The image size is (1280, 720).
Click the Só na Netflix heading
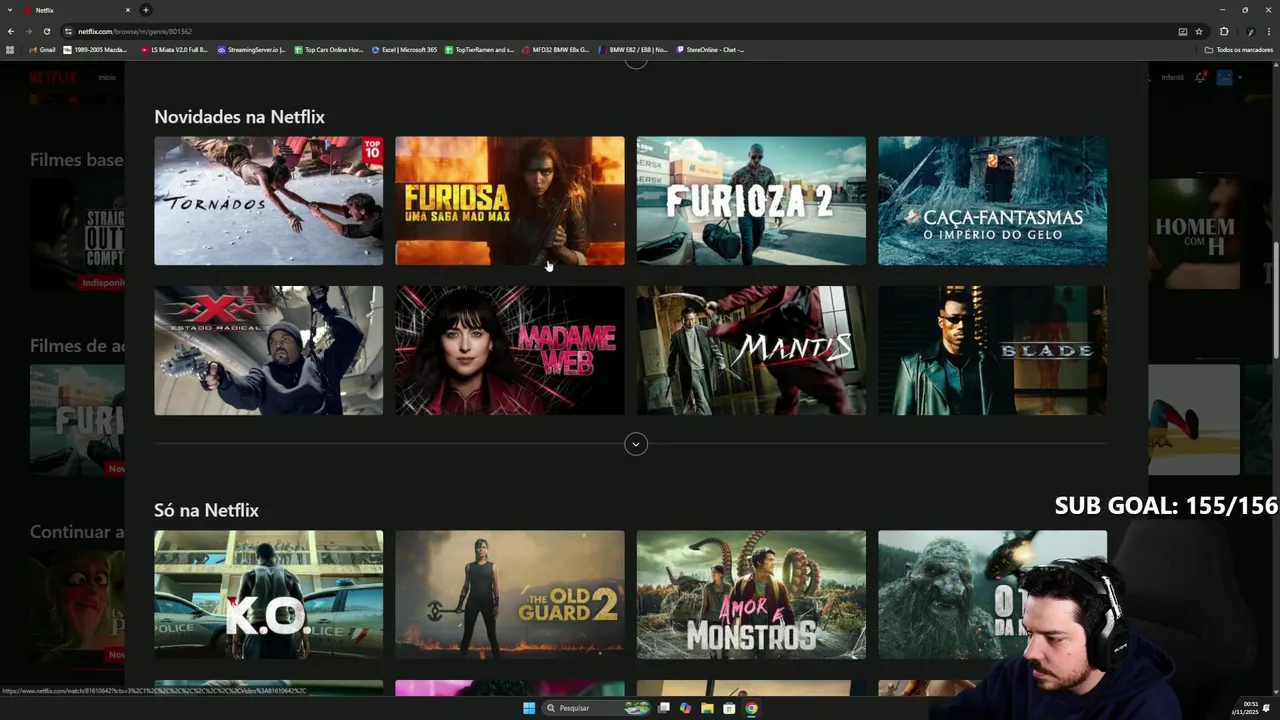coord(206,510)
